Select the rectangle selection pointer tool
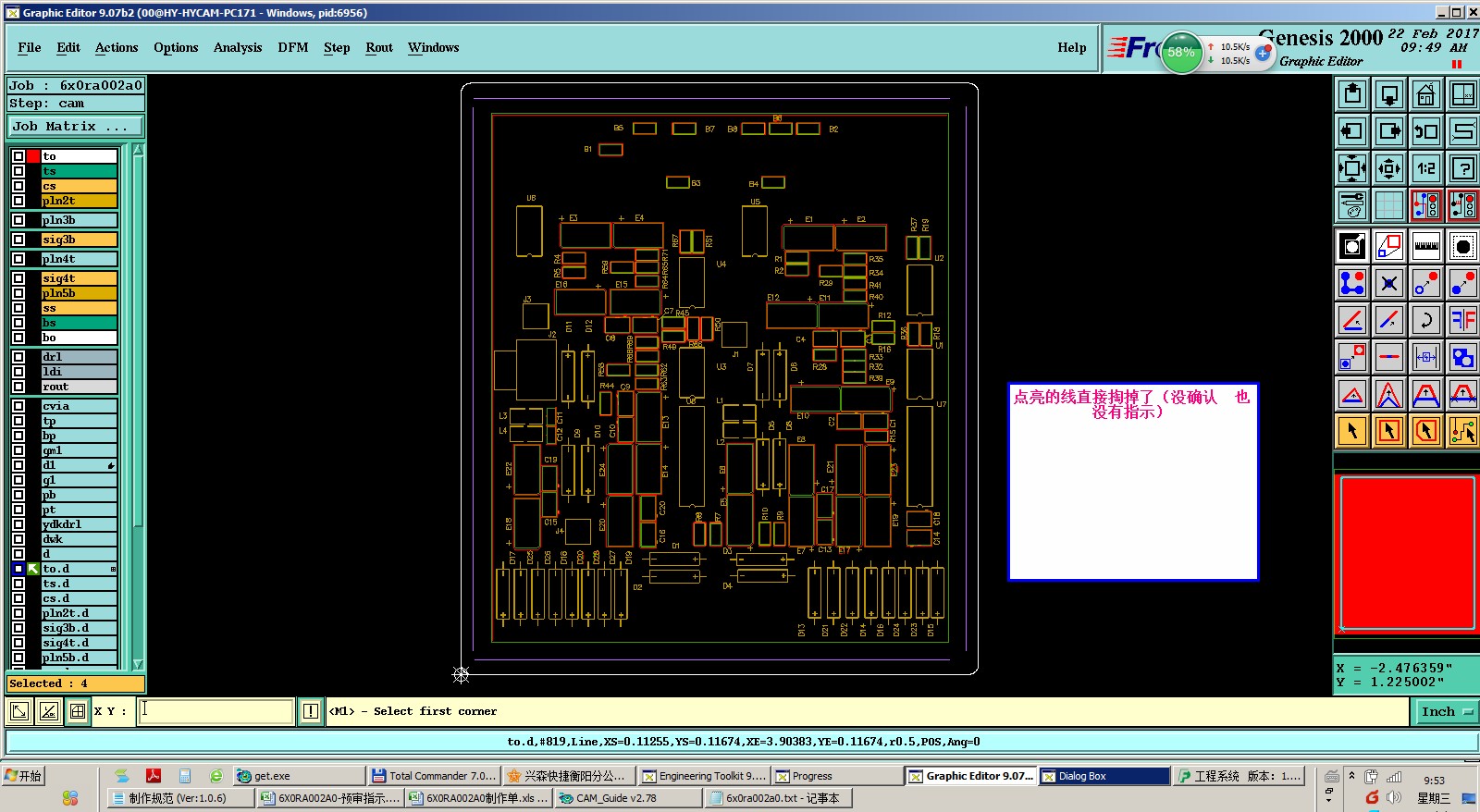The width and height of the screenshot is (1480, 812). 1389,431
